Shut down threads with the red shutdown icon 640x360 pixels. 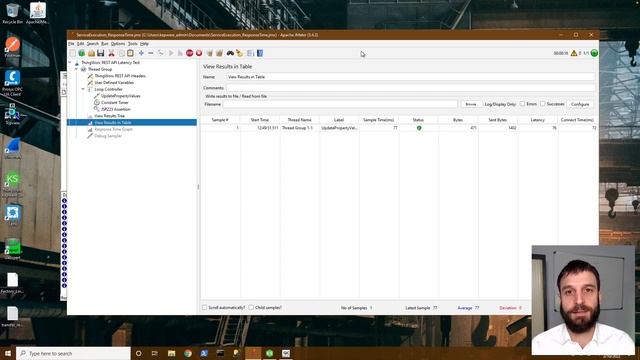[199, 53]
